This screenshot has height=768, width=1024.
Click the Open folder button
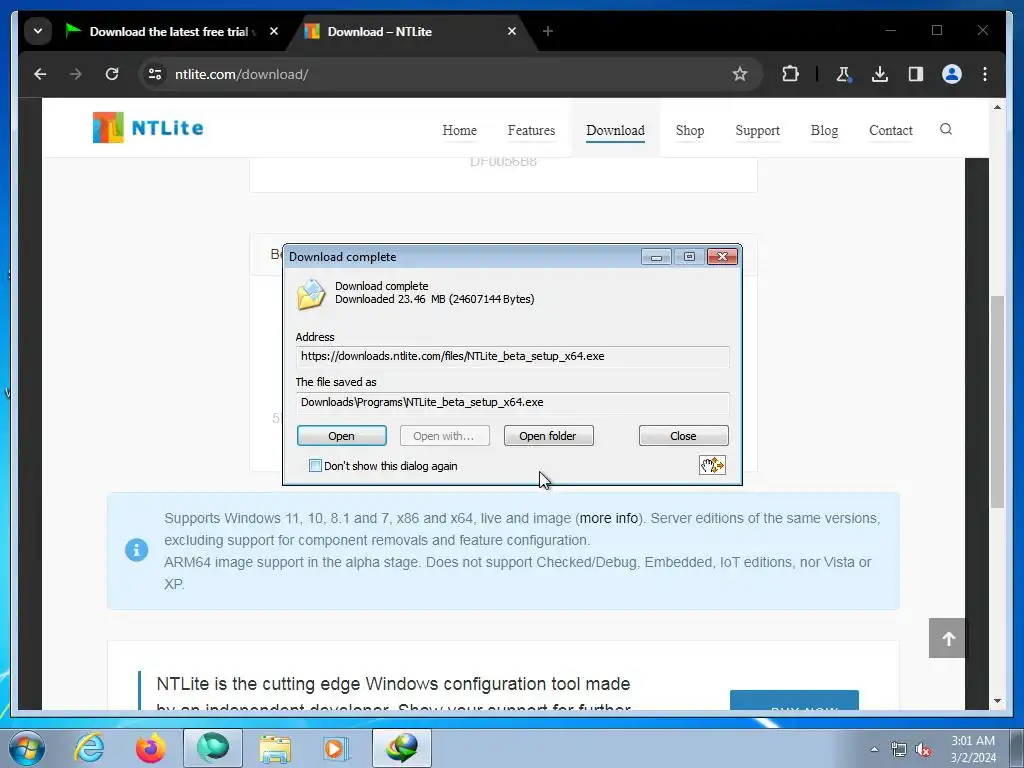pyautogui.click(x=549, y=436)
